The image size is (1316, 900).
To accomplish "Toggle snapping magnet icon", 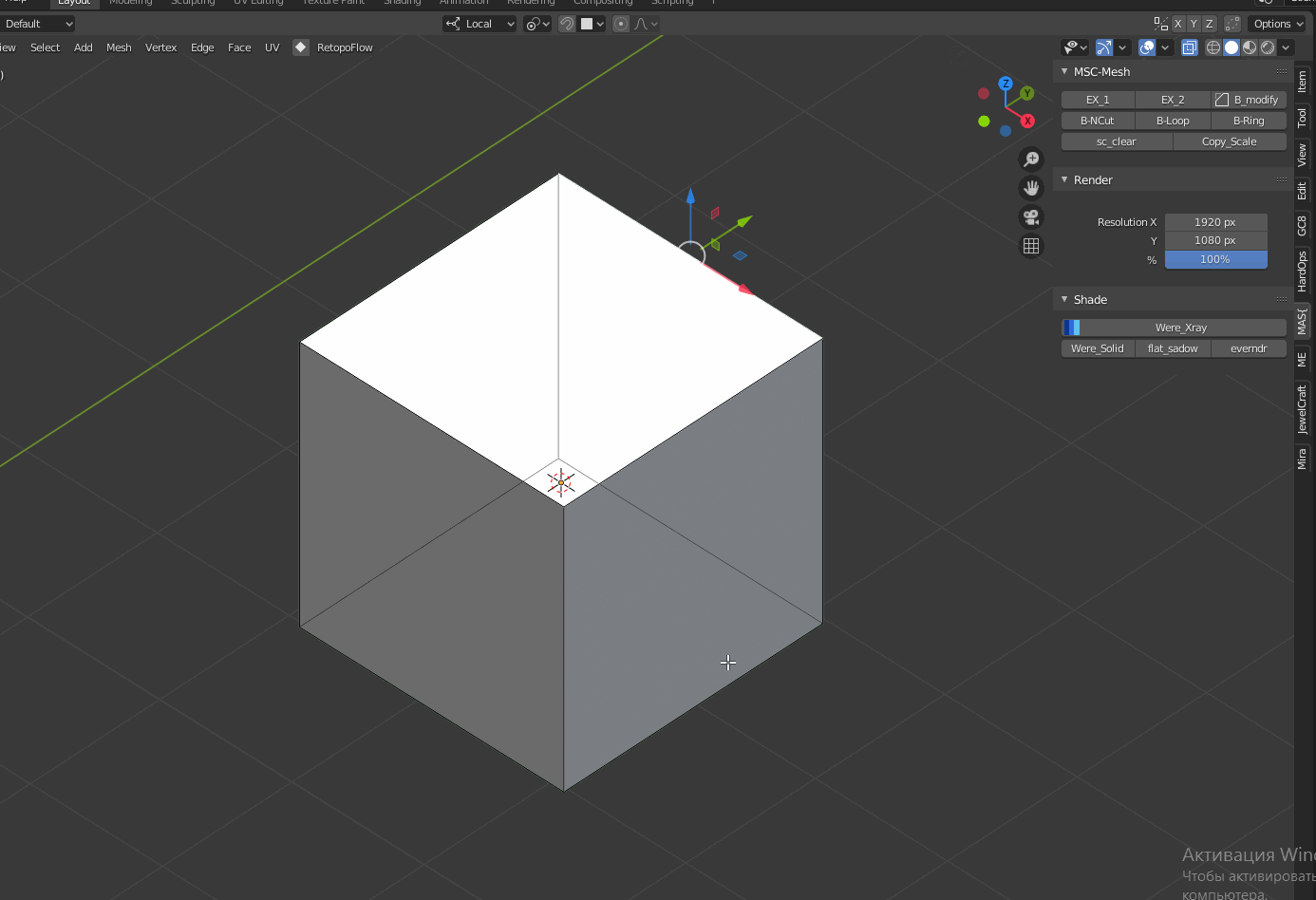I will coord(567,24).
